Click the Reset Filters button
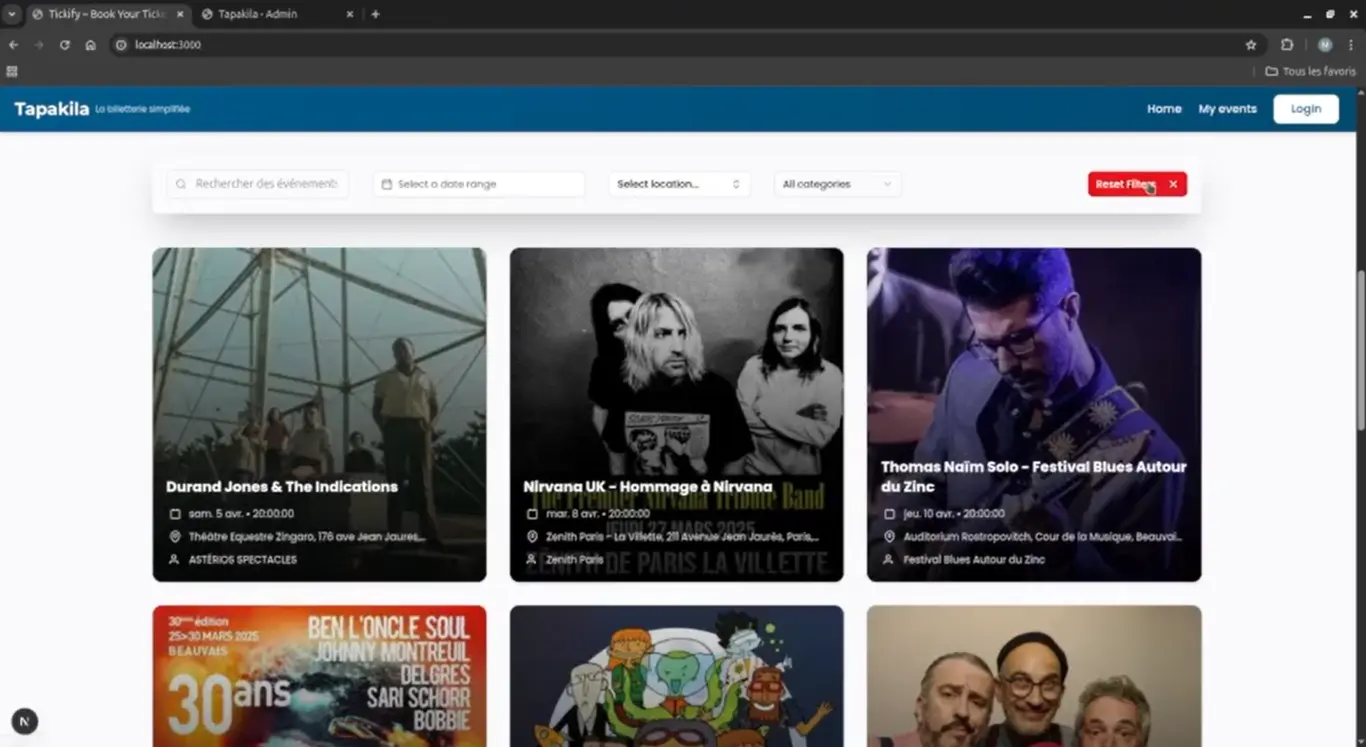The height and width of the screenshot is (747, 1366). tap(1137, 184)
